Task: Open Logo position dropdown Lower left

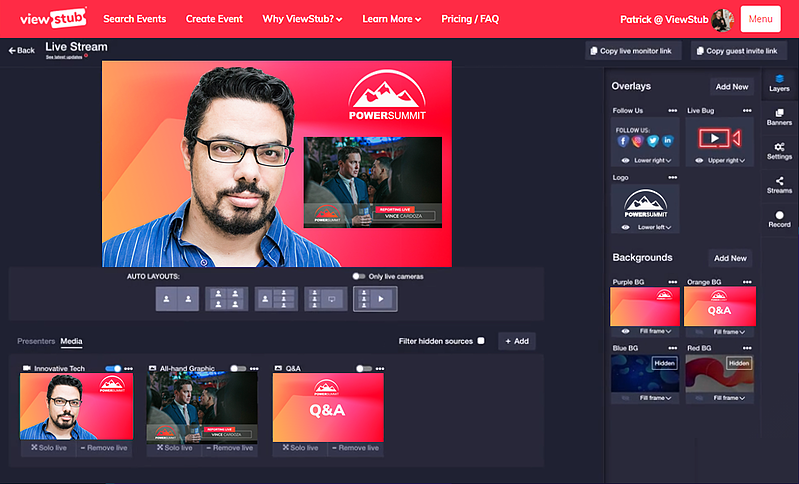Action: coord(654,227)
